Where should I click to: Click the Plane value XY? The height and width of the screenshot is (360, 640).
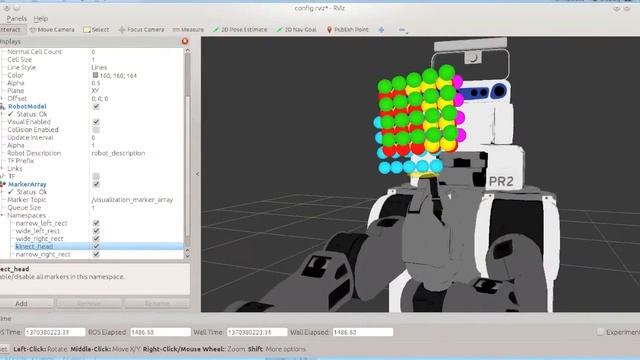(x=95, y=91)
